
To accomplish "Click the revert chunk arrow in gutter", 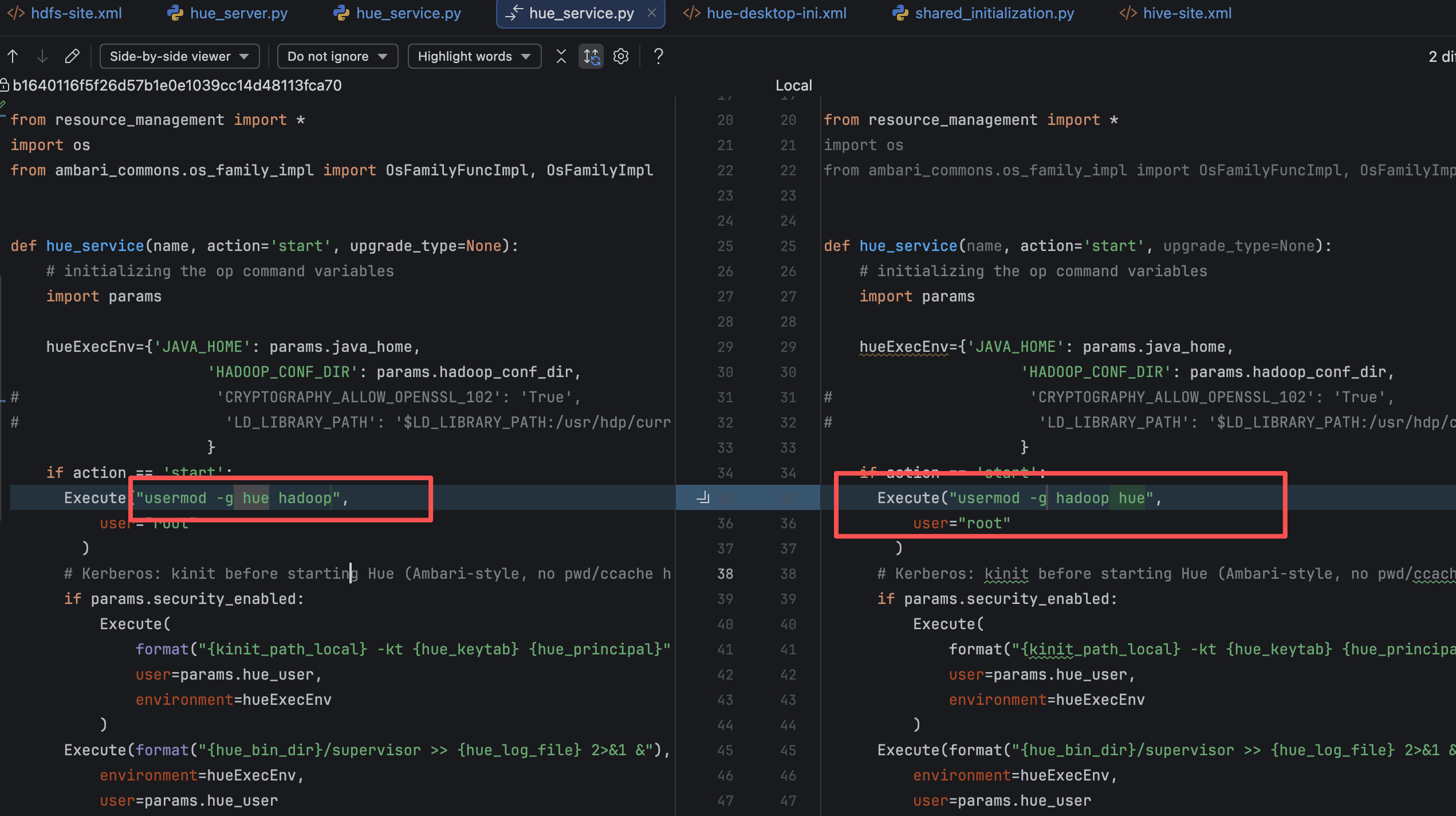I will point(703,498).
